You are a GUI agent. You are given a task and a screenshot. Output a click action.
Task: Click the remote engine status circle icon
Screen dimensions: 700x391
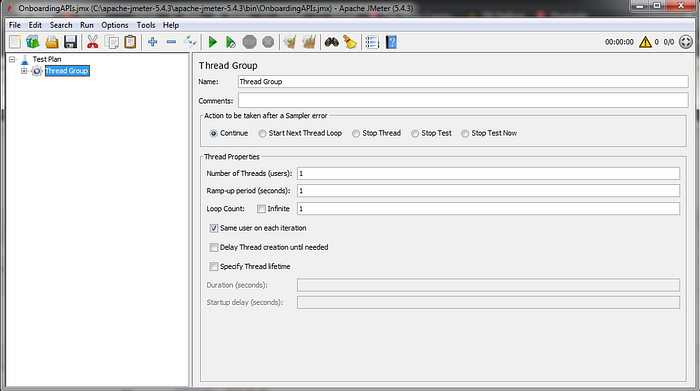click(686, 42)
